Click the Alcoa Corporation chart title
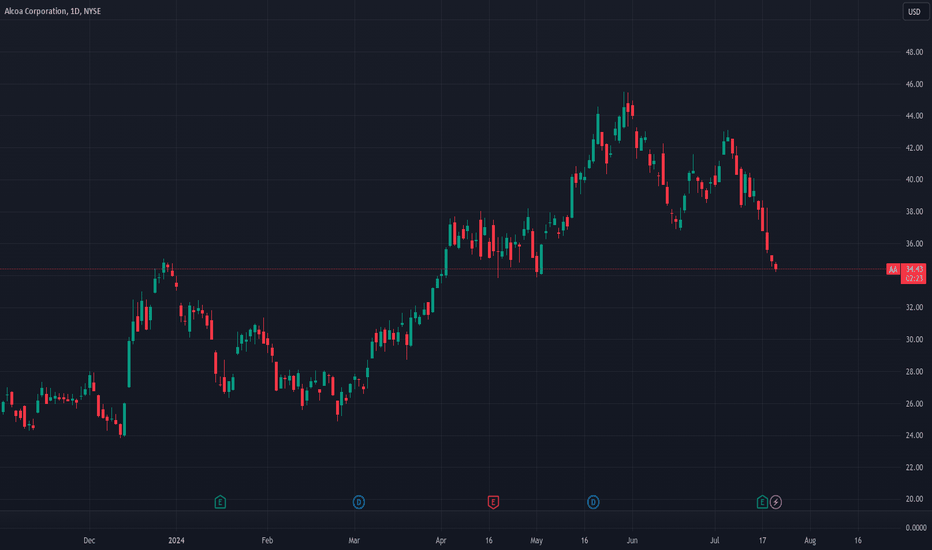This screenshot has width=932, height=550. click(x=53, y=11)
